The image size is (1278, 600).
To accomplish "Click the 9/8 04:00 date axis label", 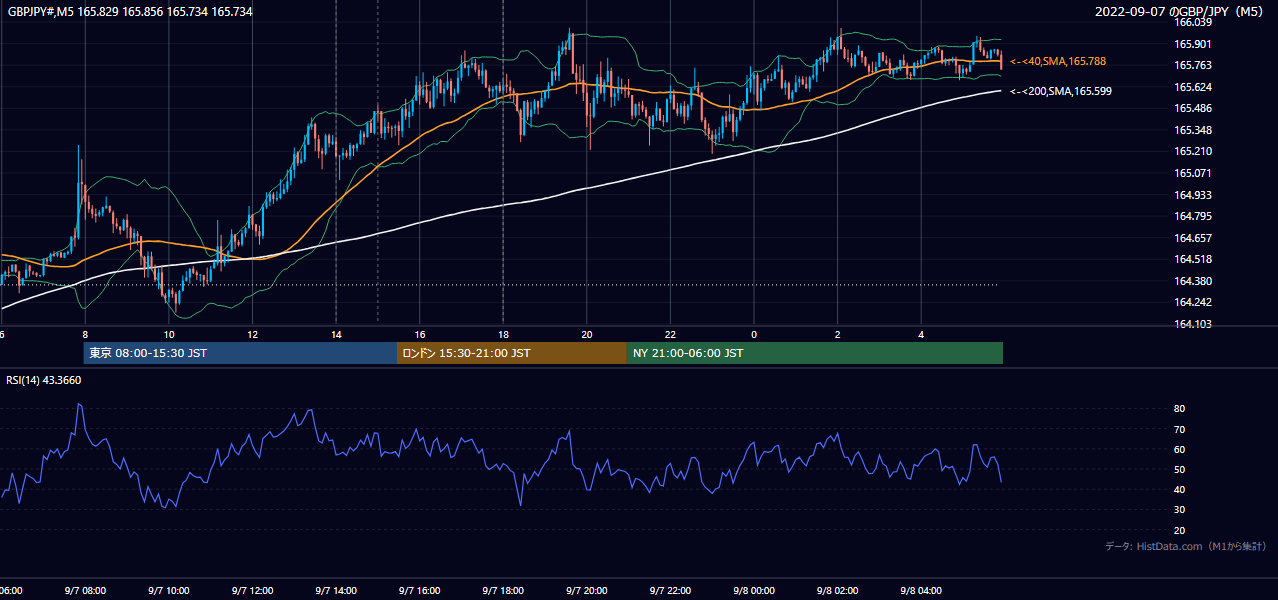I will click(921, 591).
